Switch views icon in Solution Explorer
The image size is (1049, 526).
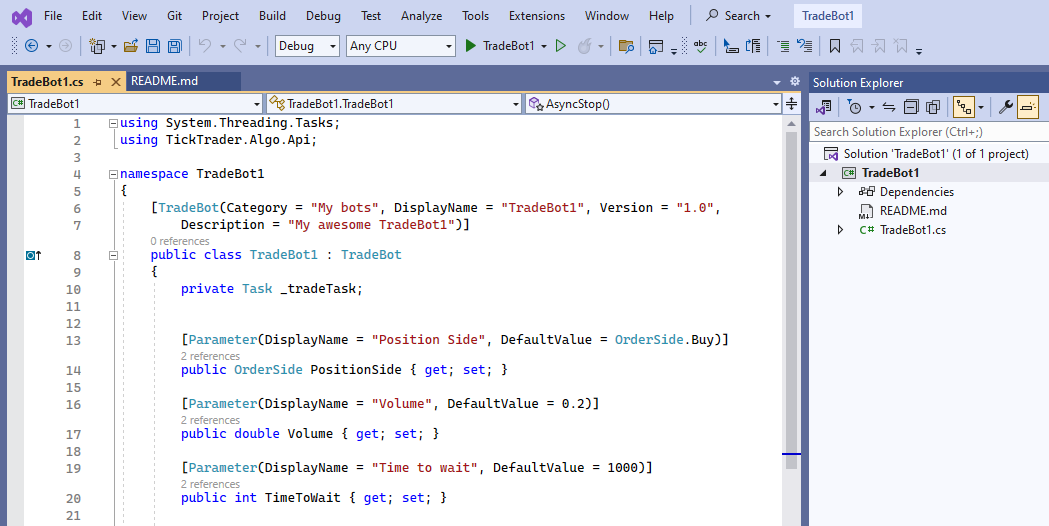coord(824,107)
